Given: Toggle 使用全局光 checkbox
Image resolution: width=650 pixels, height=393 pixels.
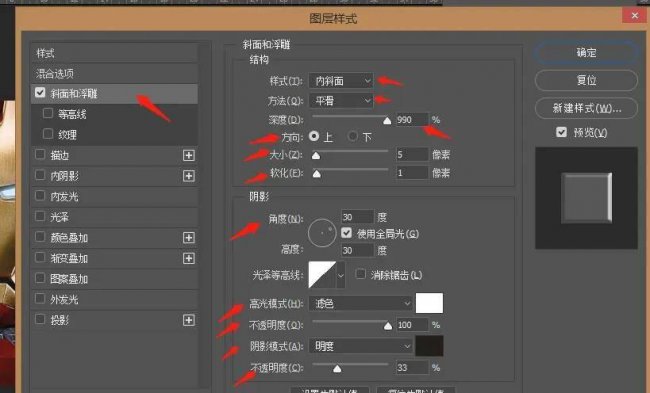Looking at the screenshot, I should point(347,233).
